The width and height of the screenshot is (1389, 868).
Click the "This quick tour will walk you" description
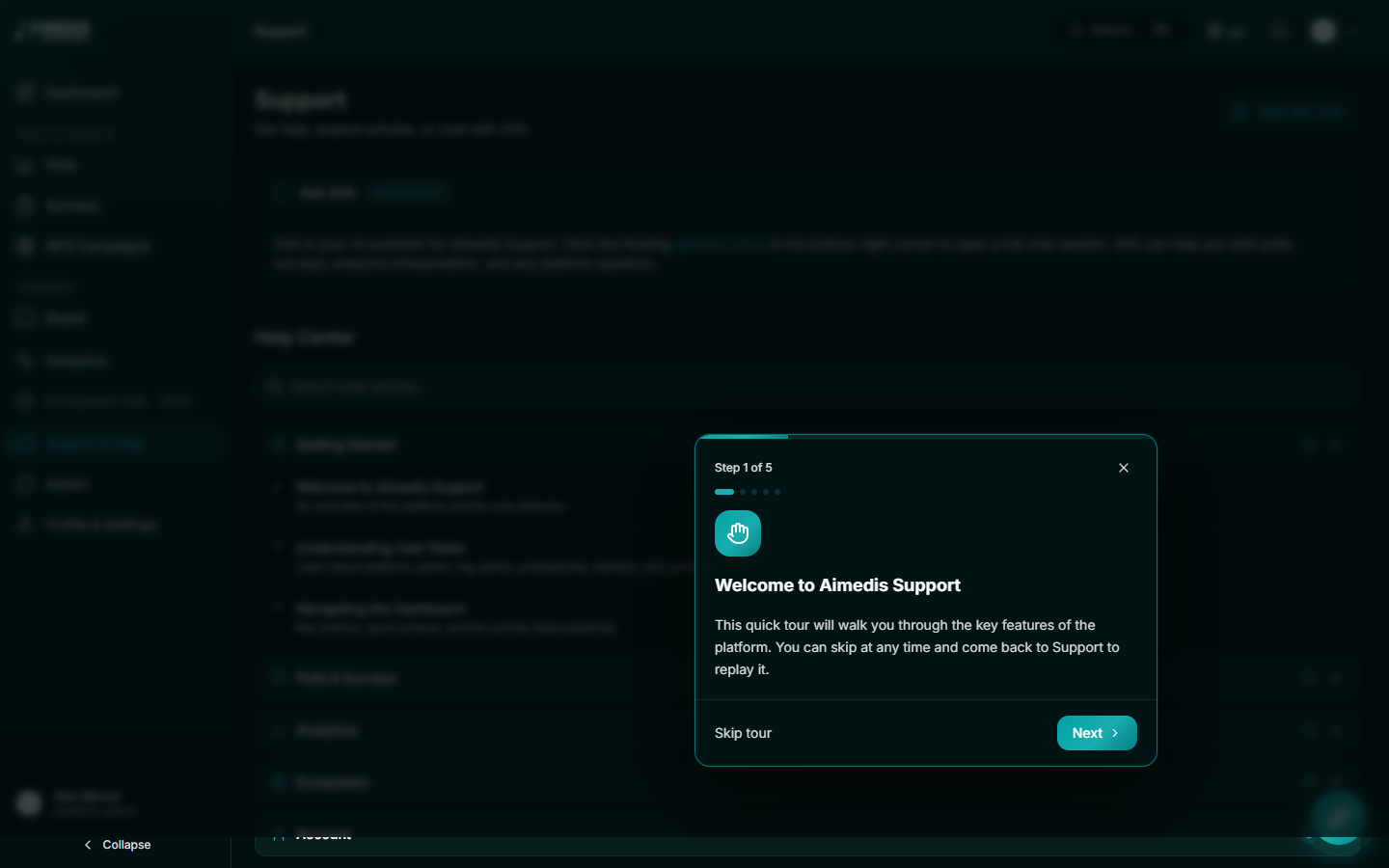pyautogui.click(x=917, y=647)
